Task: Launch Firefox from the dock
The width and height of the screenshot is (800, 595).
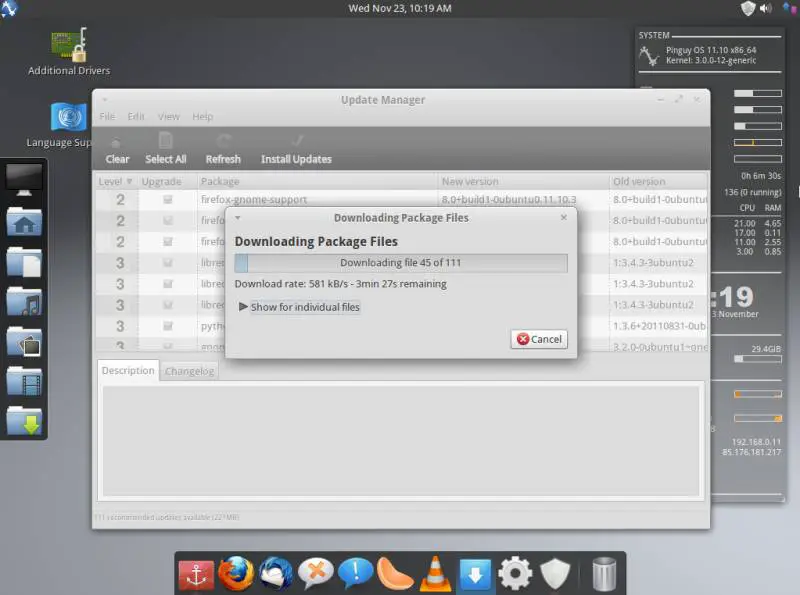Action: pos(236,573)
